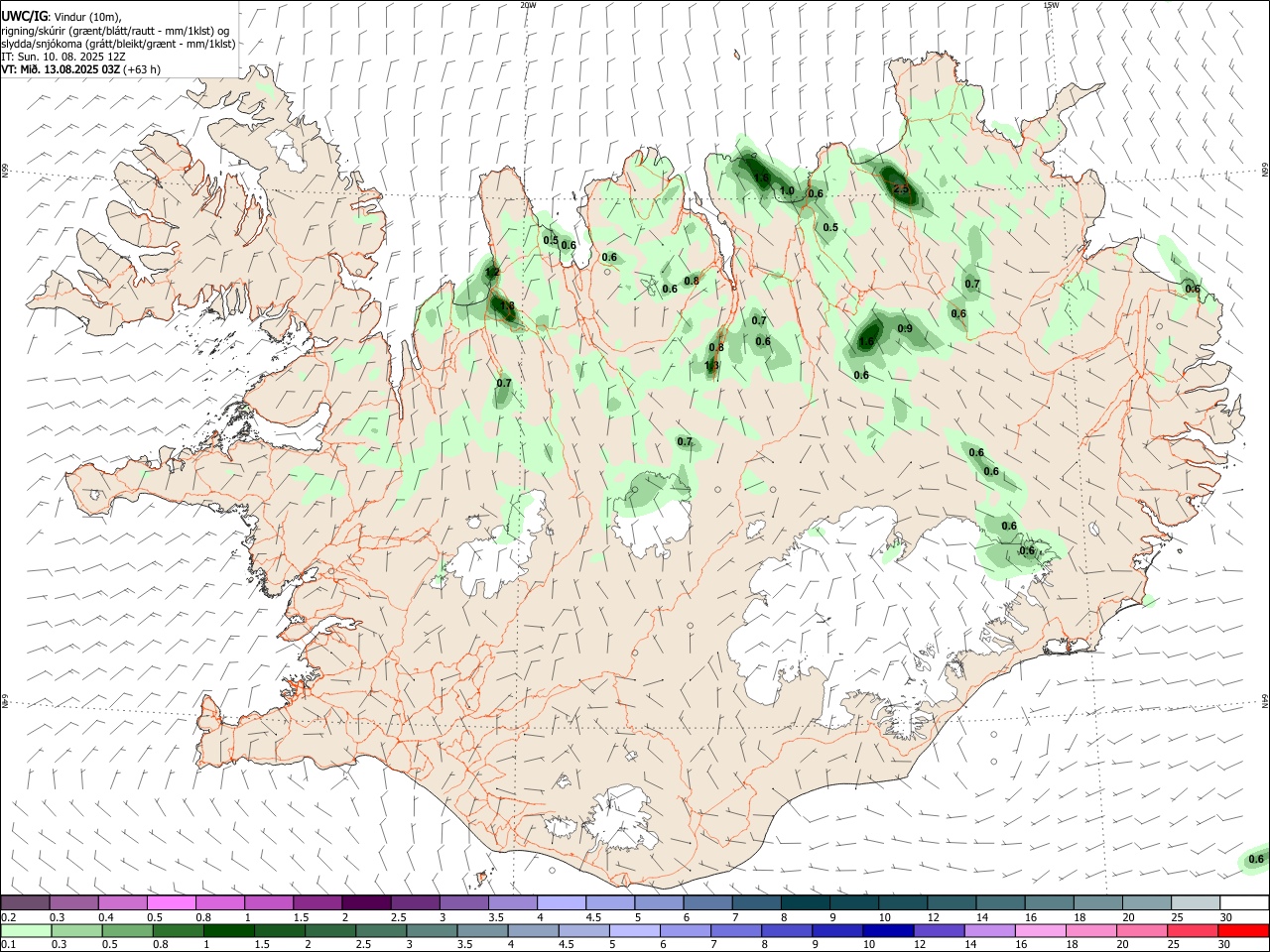Click the 0.6 value on offshore southeast patch

click(1256, 859)
